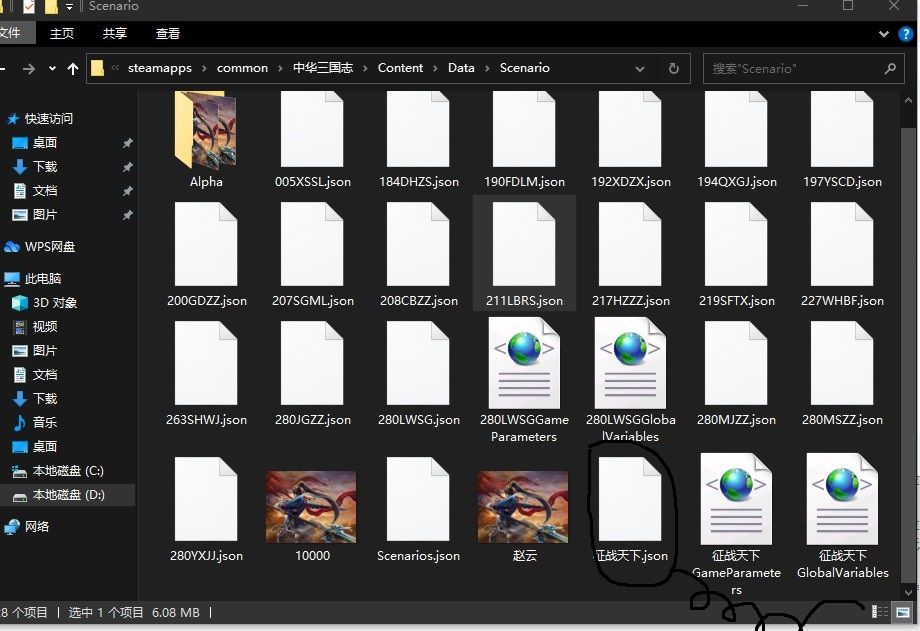Select the 200GDZZ.json file icon

tap(206, 244)
